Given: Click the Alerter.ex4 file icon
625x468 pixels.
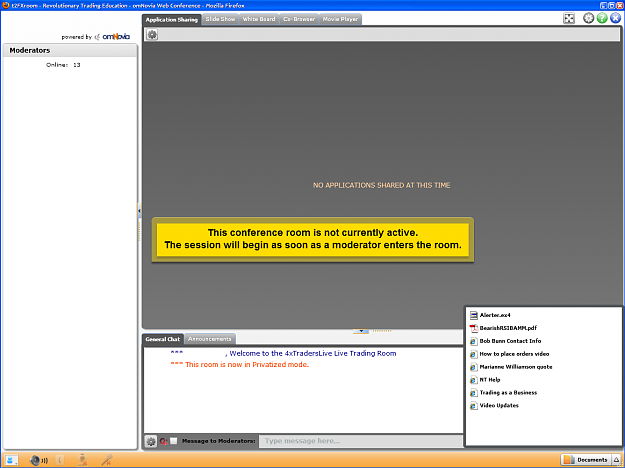Looking at the screenshot, I should [474, 315].
